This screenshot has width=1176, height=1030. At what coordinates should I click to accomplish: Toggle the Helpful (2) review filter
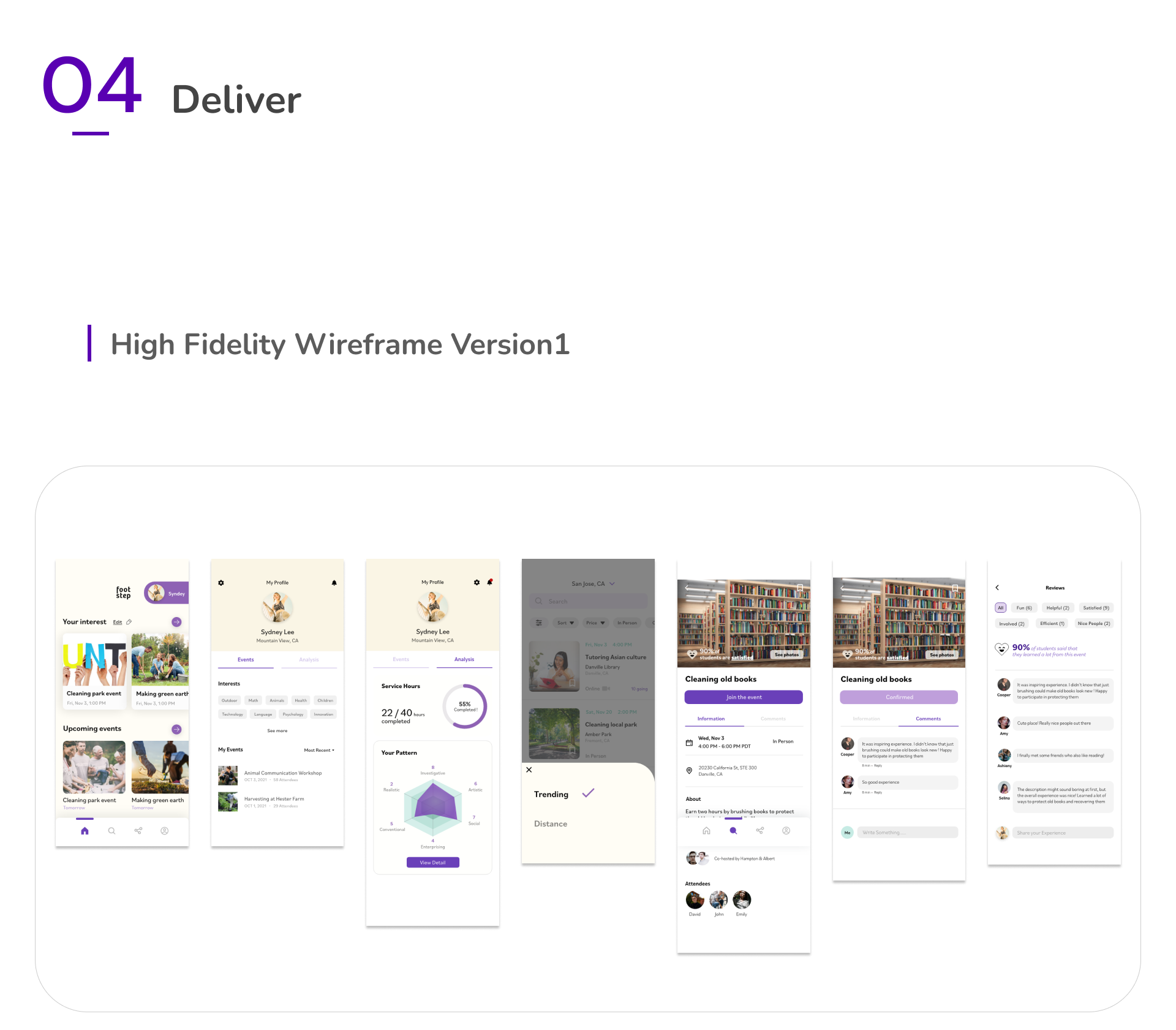coord(1057,608)
